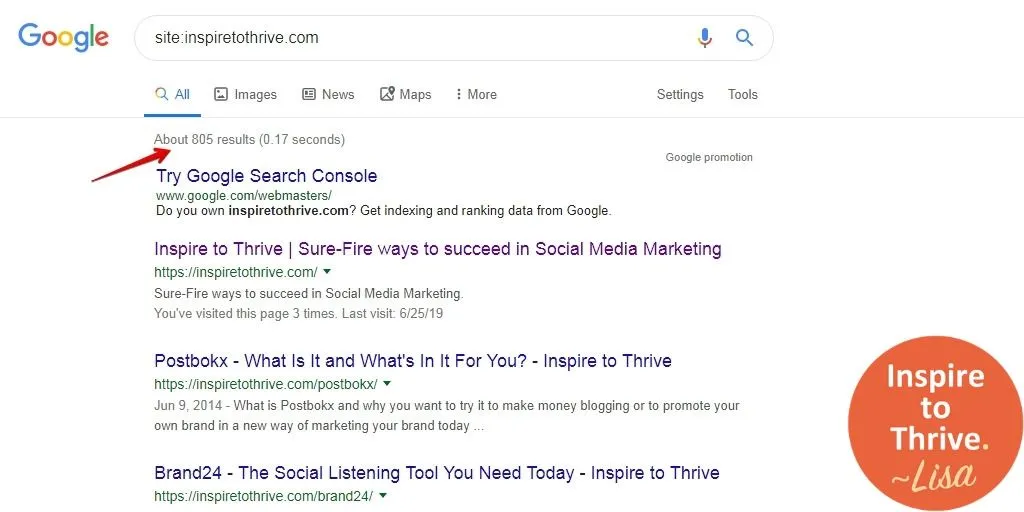Click the Google logo
The image size is (1024, 512).
tap(63, 38)
